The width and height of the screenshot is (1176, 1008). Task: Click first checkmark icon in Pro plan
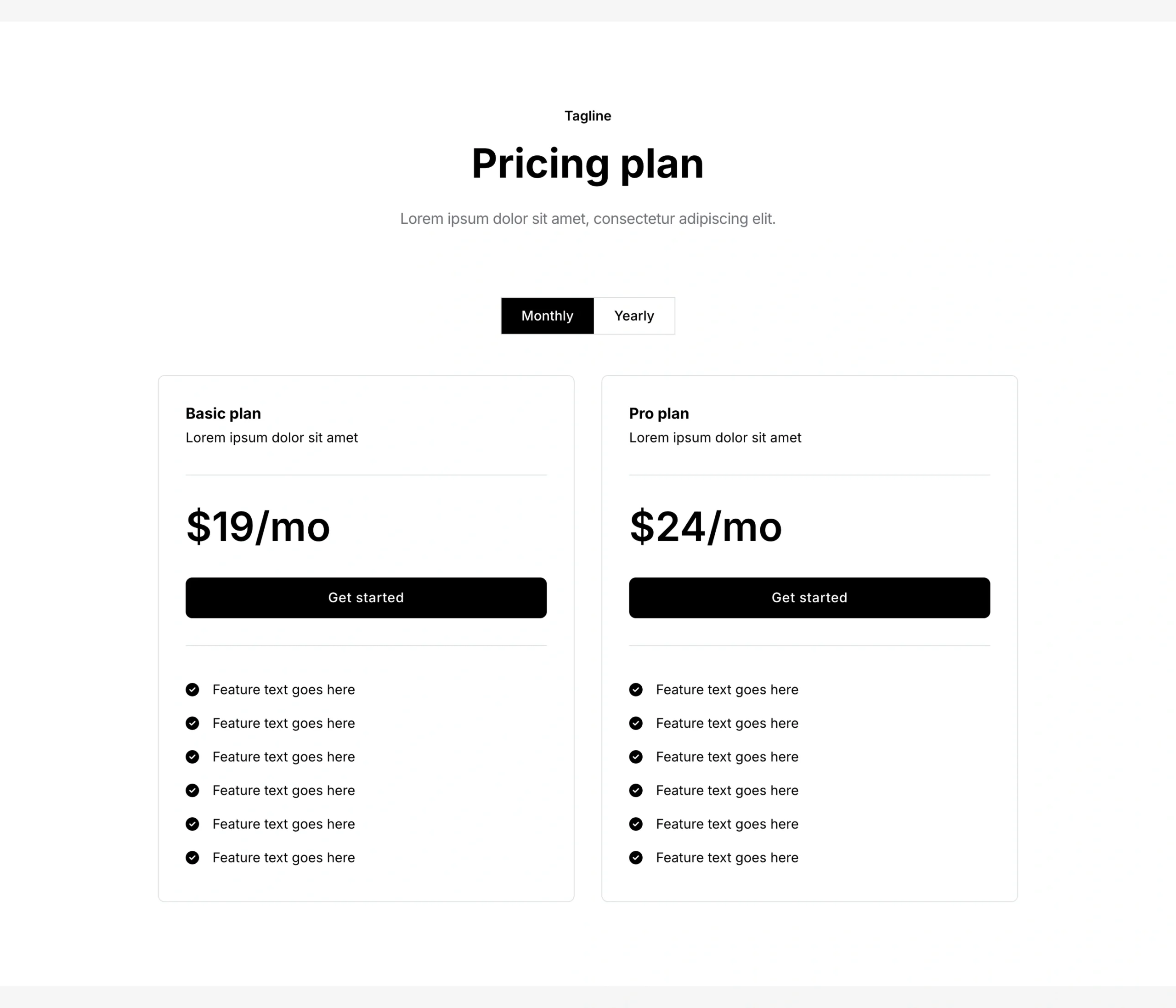tap(636, 690)
